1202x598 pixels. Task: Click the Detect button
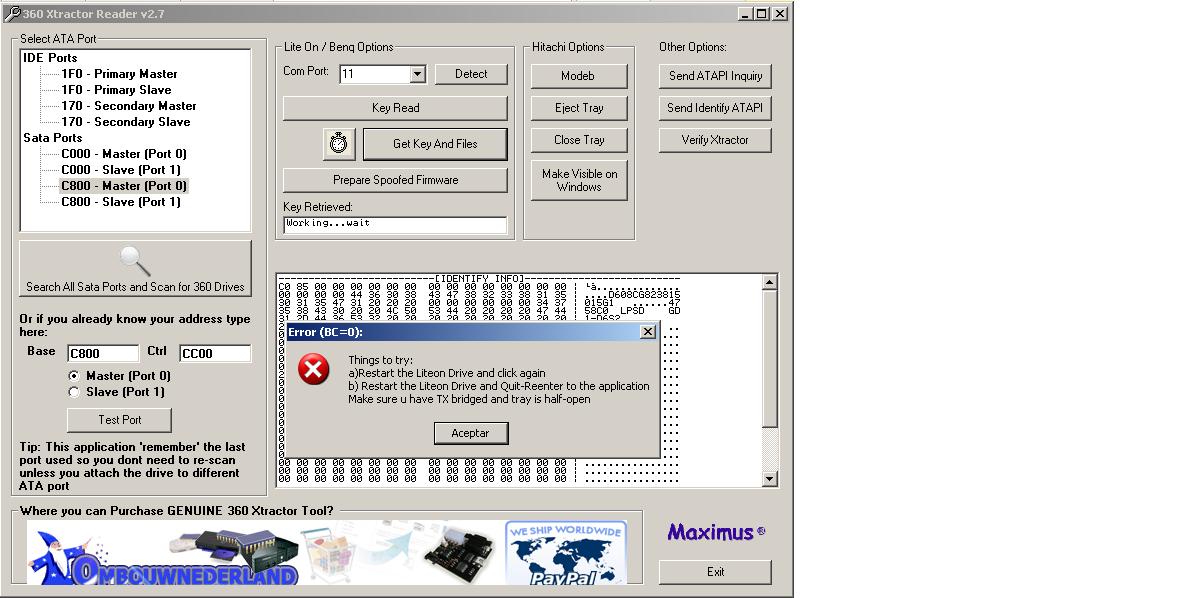tap(471, 74)
